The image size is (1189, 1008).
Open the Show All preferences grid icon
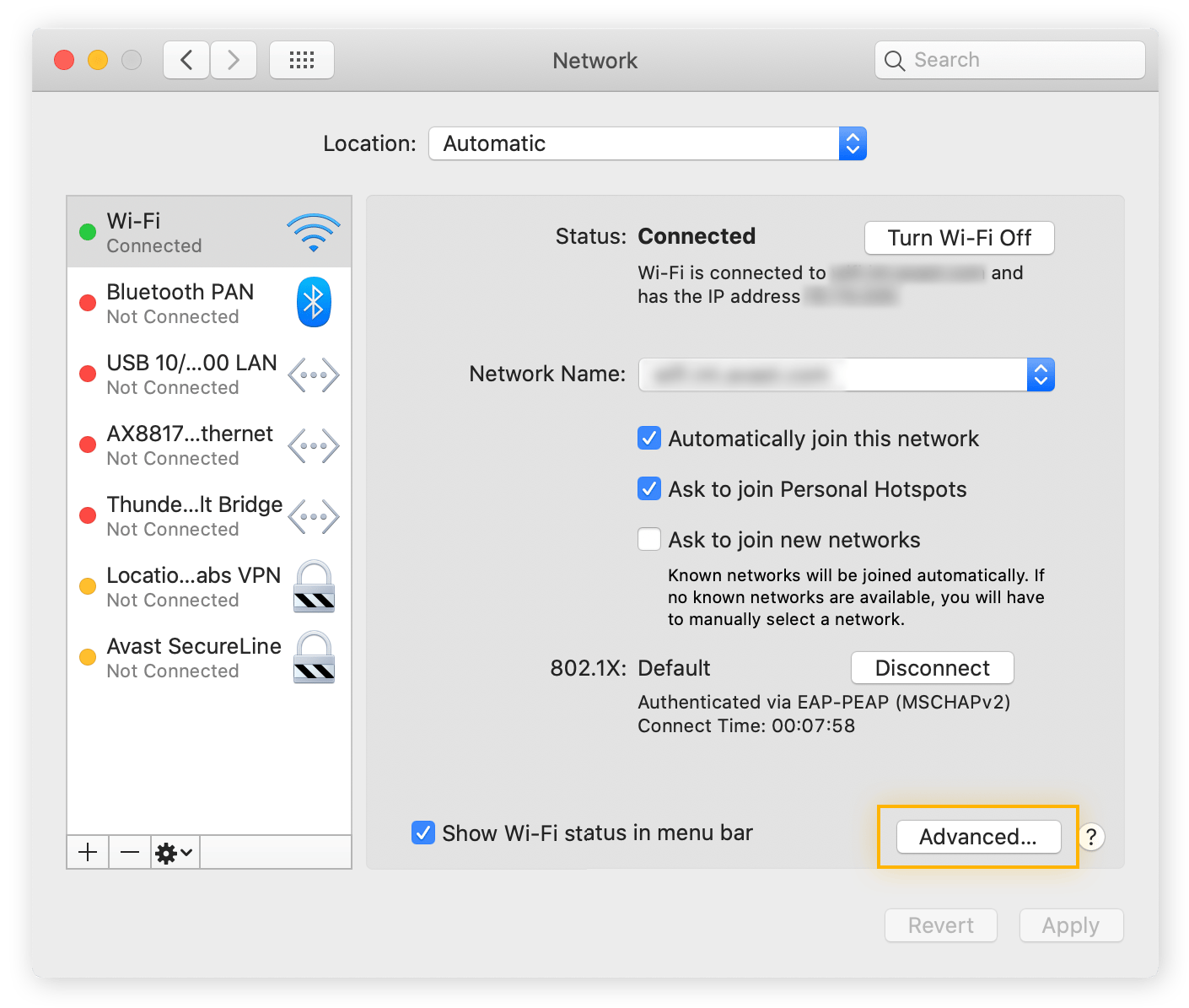[301, 59]
